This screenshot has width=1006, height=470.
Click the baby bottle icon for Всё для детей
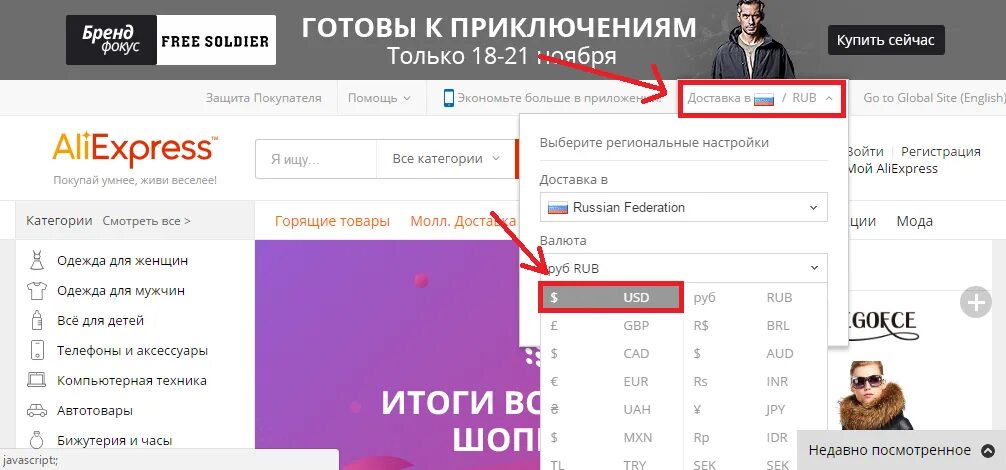click(x=37, y=321)
